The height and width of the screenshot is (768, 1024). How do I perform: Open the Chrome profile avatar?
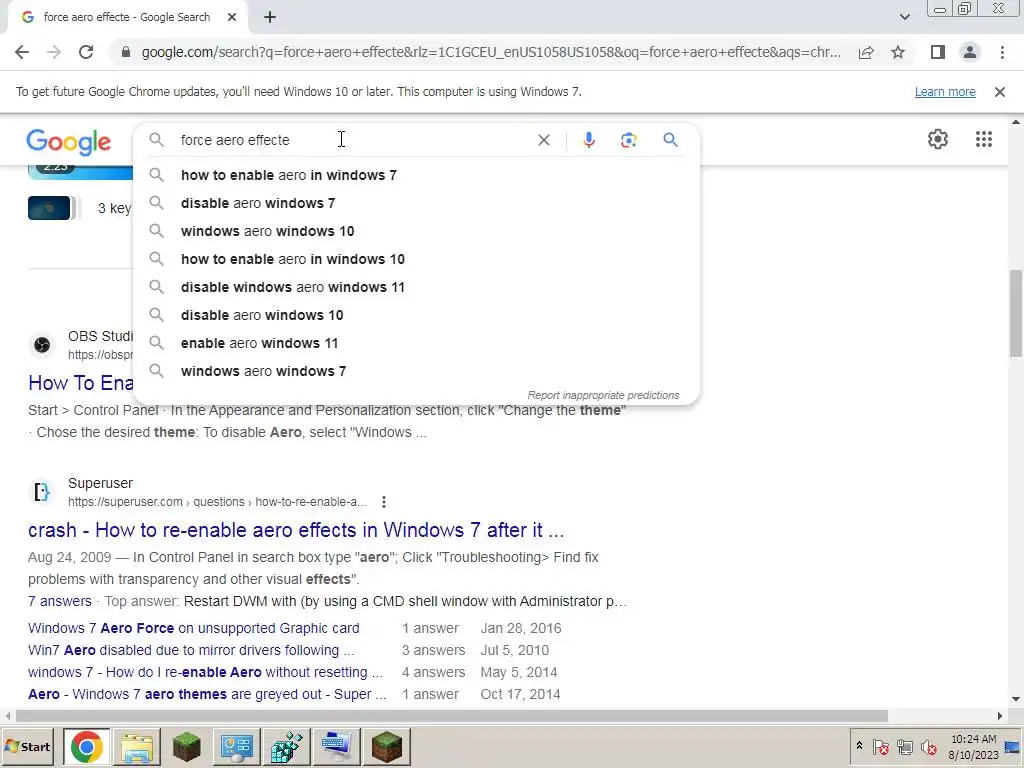(x=970, y=52)
